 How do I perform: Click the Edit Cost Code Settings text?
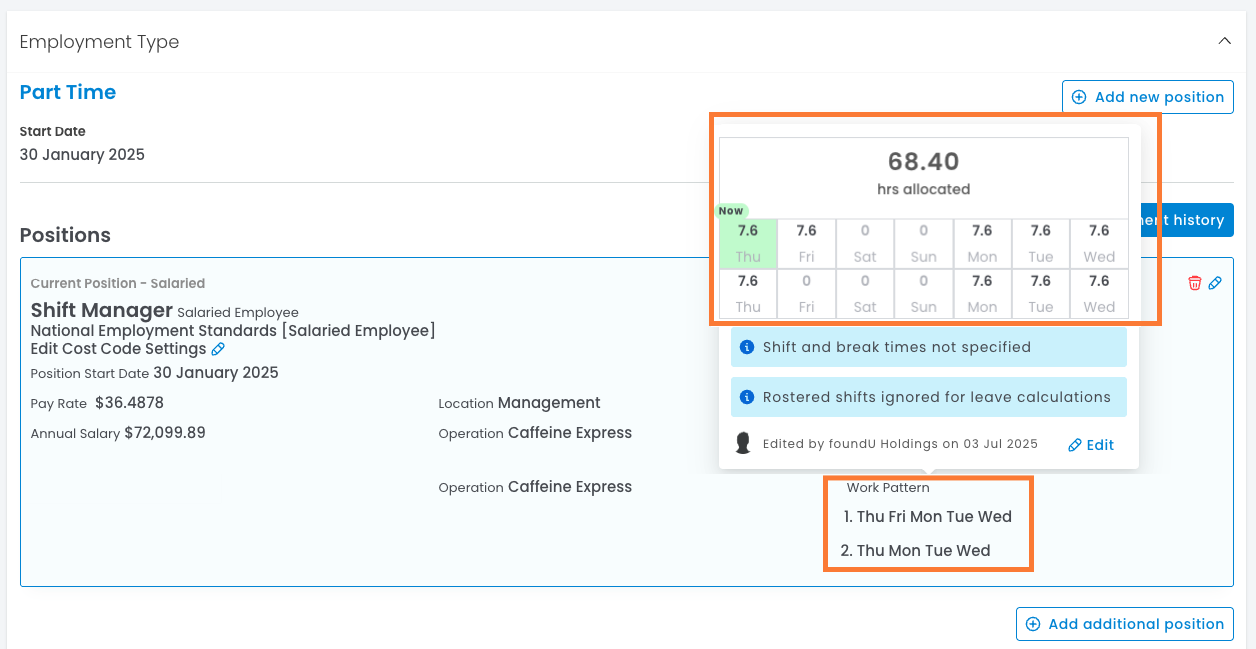tap(118, 349)
